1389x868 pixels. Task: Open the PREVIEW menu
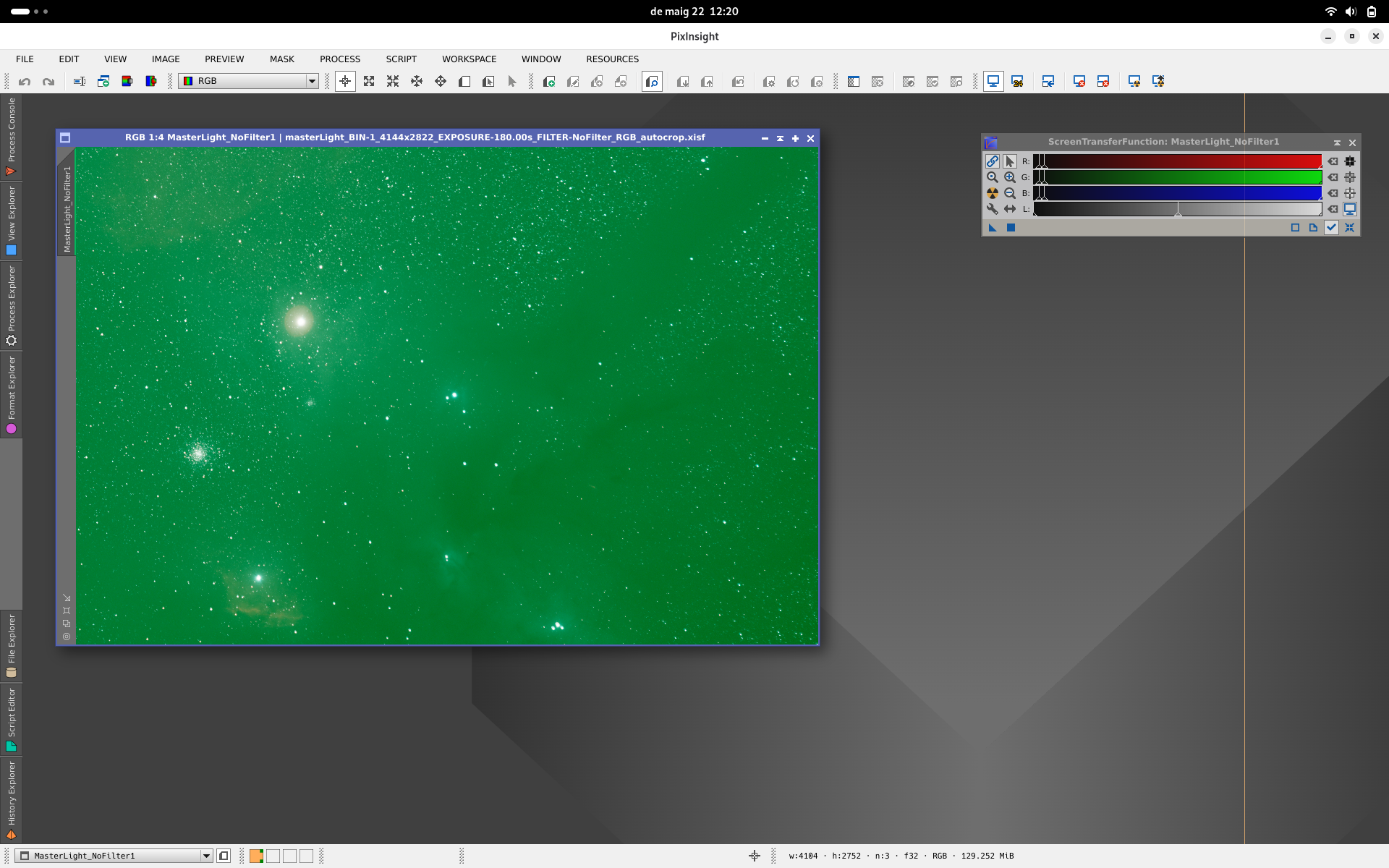click(224, 59)
